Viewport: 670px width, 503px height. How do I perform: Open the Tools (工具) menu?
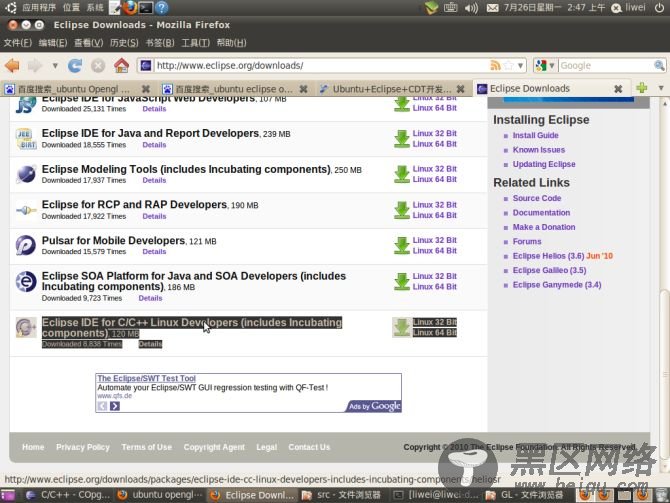point(195,43)
